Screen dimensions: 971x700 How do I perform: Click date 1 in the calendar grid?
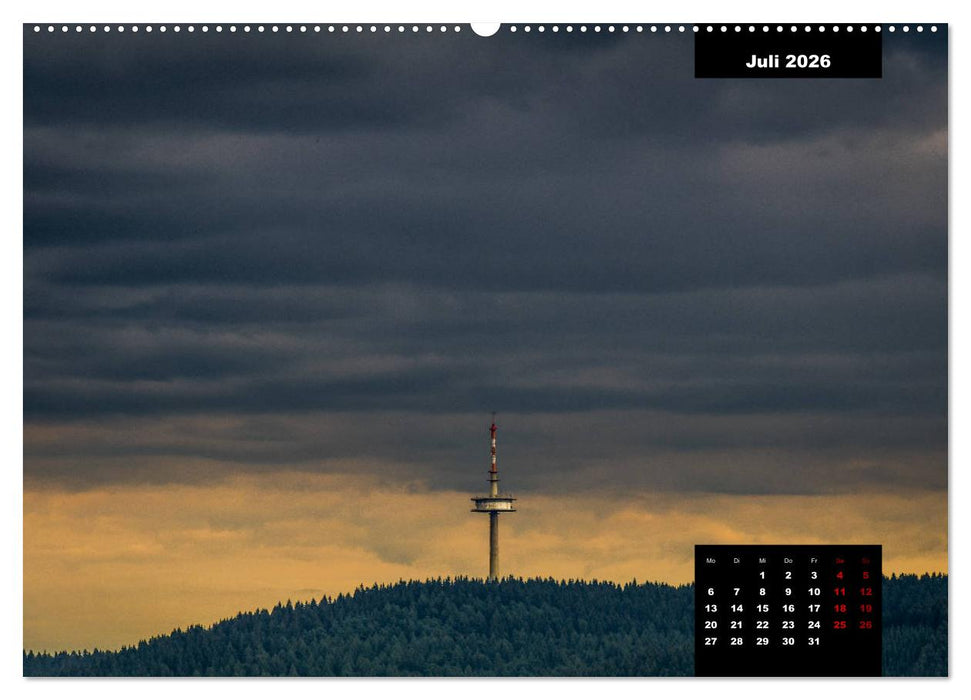click(x=762, y=575)
